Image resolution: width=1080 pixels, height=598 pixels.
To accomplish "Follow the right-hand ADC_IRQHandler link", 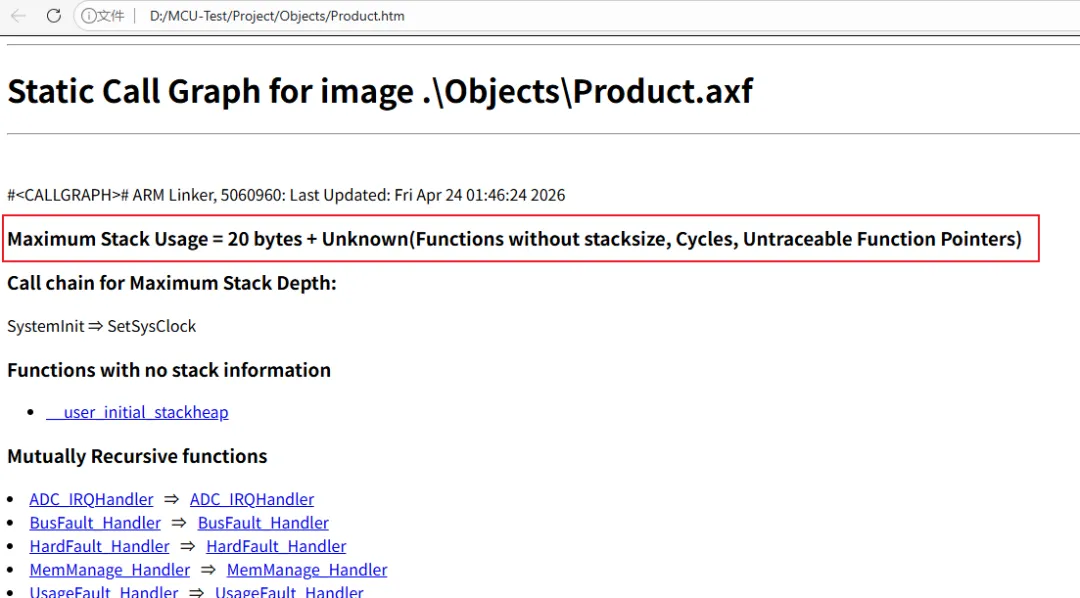I will (252, 499).
